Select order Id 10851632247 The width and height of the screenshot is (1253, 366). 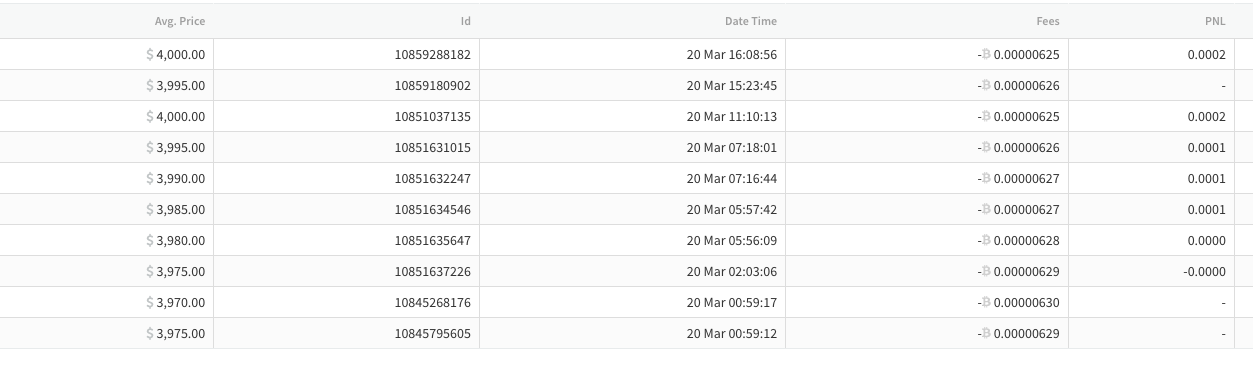[x=433, y=179]
